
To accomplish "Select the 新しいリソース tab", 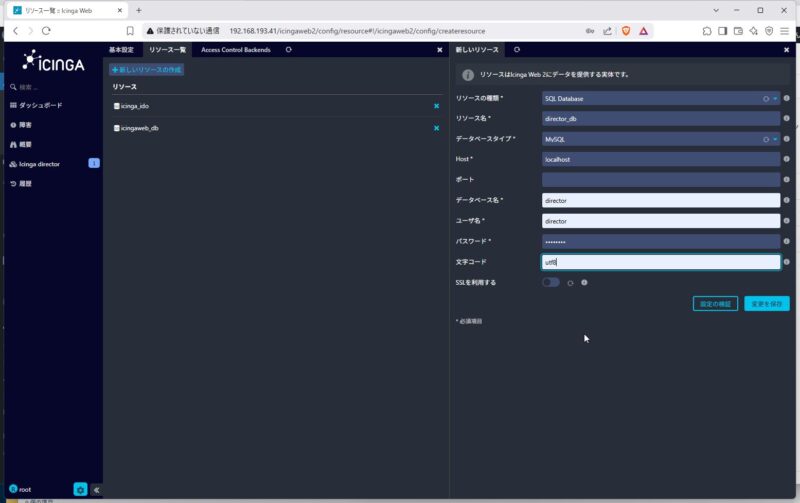I will [x=477, y=49].
